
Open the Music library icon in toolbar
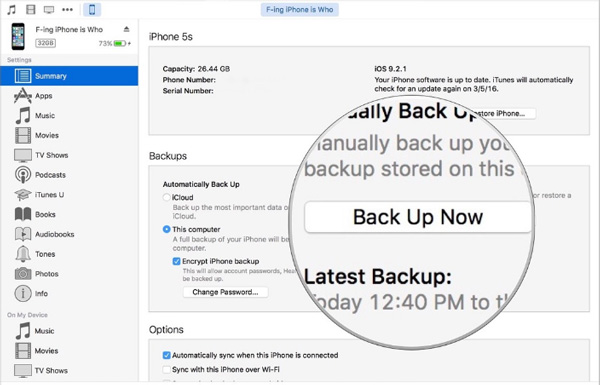[12, 9]
